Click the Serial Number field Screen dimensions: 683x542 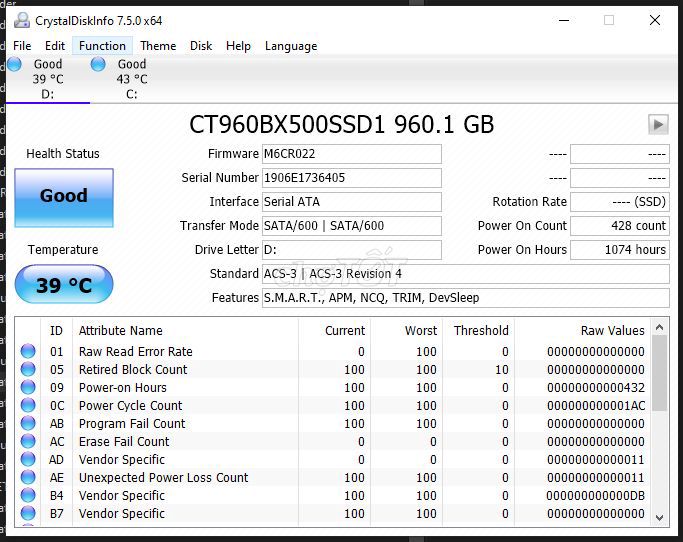click(x=352, y=178)
